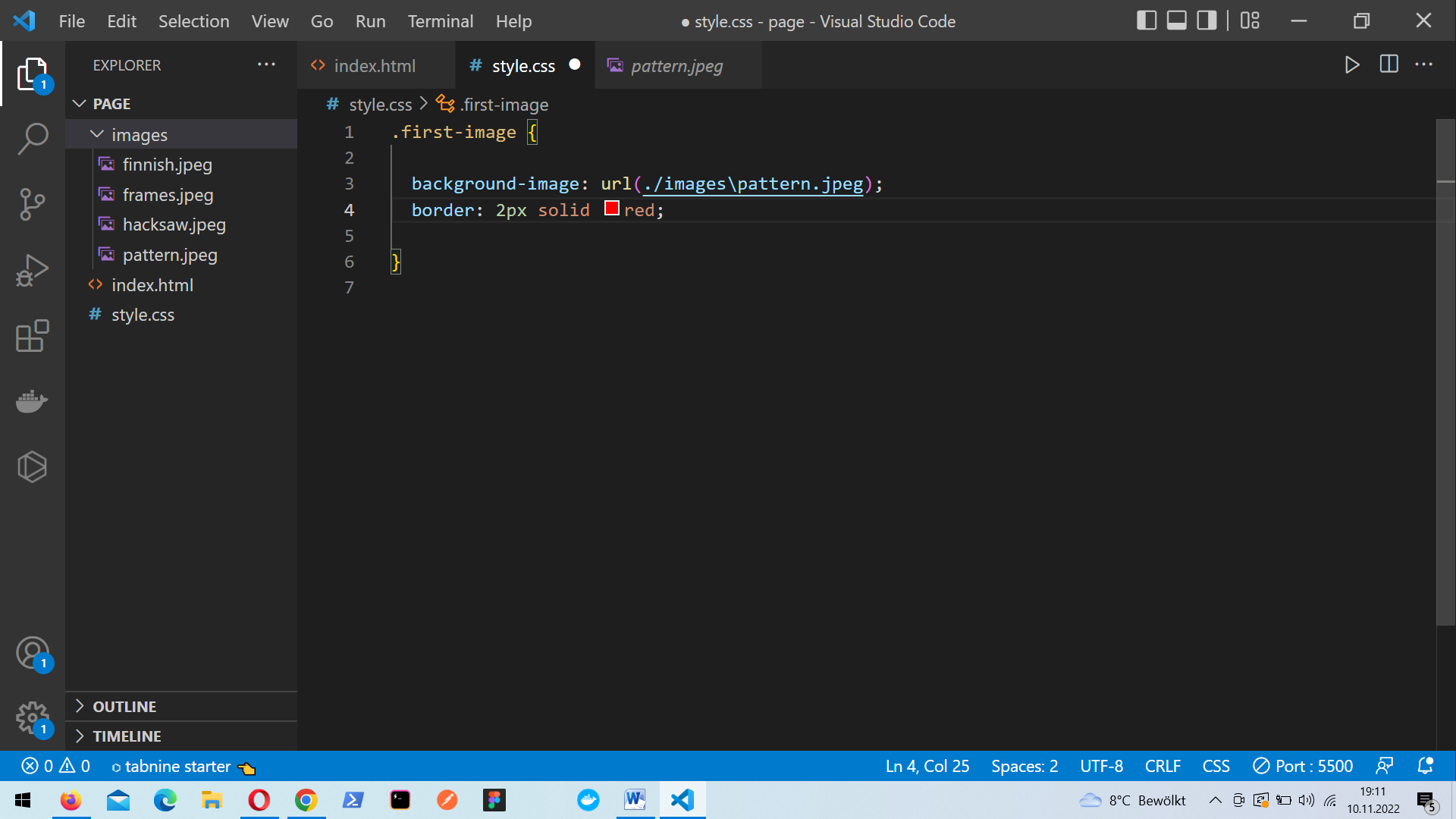Open the feedback person icon in status bar
This screenshot has width=1456, height=819.
pos(1385,766)
